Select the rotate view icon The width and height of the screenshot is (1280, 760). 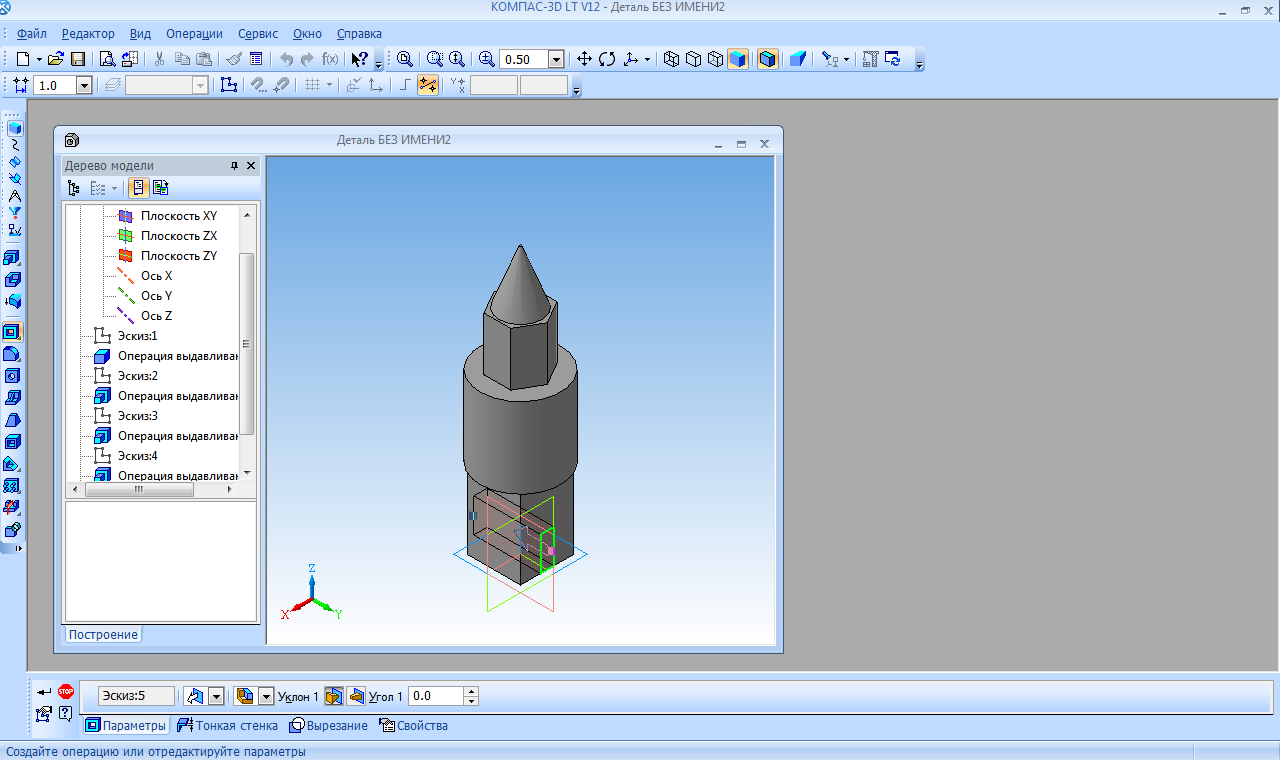coord(607,59)
